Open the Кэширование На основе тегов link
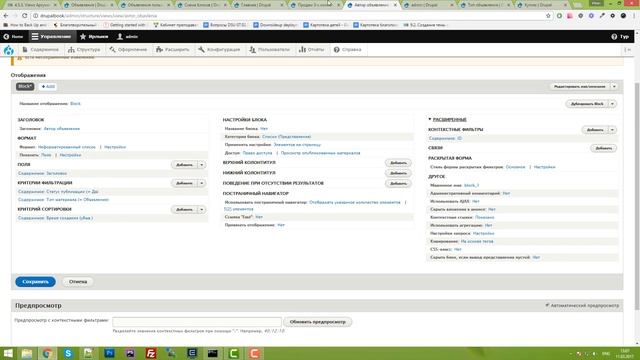640x360 pixels. click(477, 241)
